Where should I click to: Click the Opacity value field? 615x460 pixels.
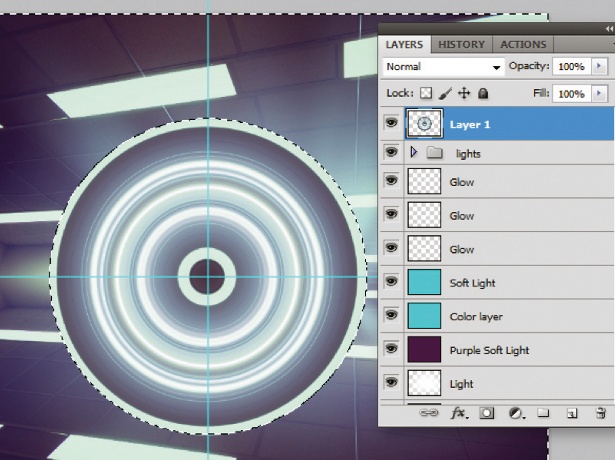(571, 67)
